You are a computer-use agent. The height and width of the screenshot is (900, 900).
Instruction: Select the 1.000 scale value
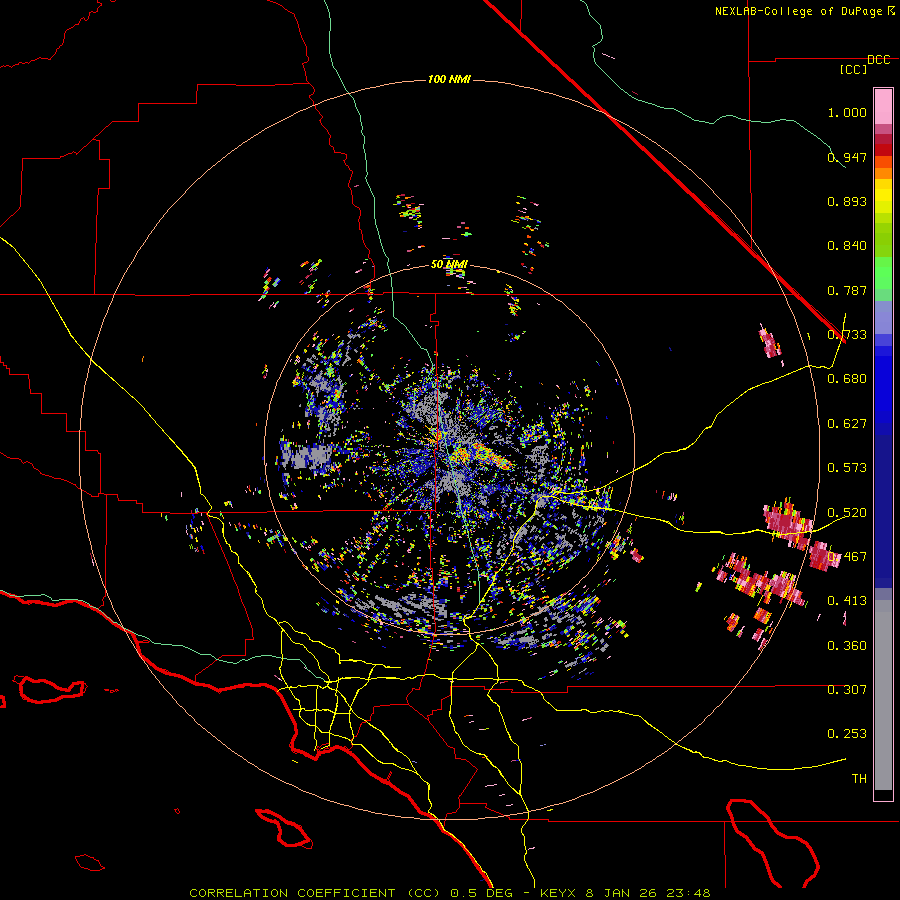847,112
